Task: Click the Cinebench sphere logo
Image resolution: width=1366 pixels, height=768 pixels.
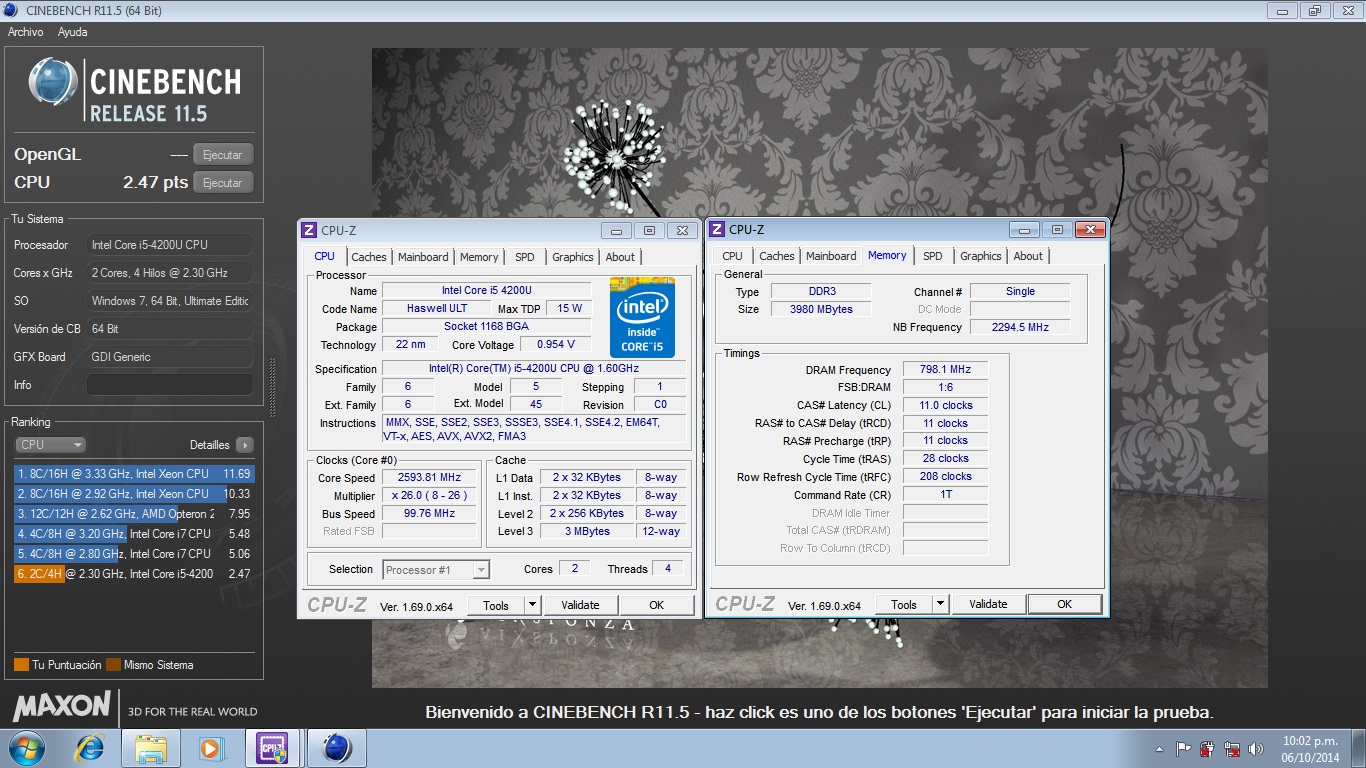Action: coord(53,82)
